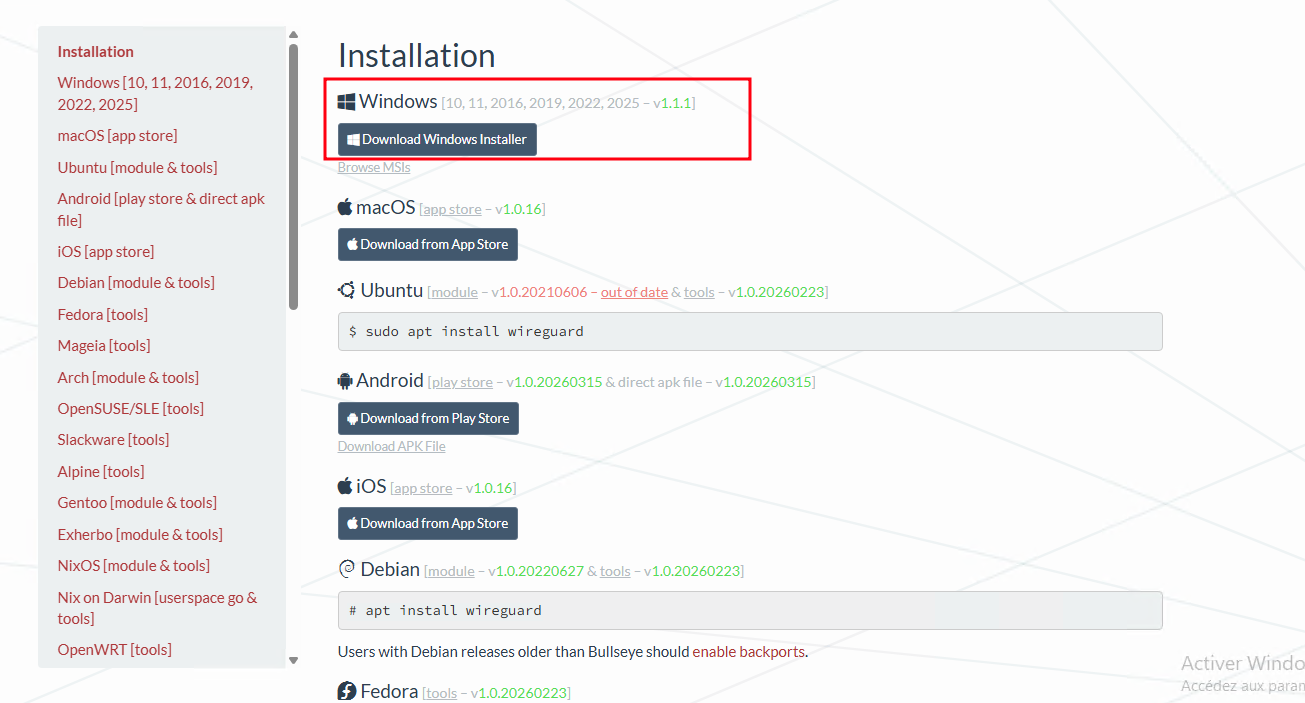The width and height of the screenshot is (1305, 703).
Task: Jump to Alpine [tools] in sidebar
Action: coord(101,472)
